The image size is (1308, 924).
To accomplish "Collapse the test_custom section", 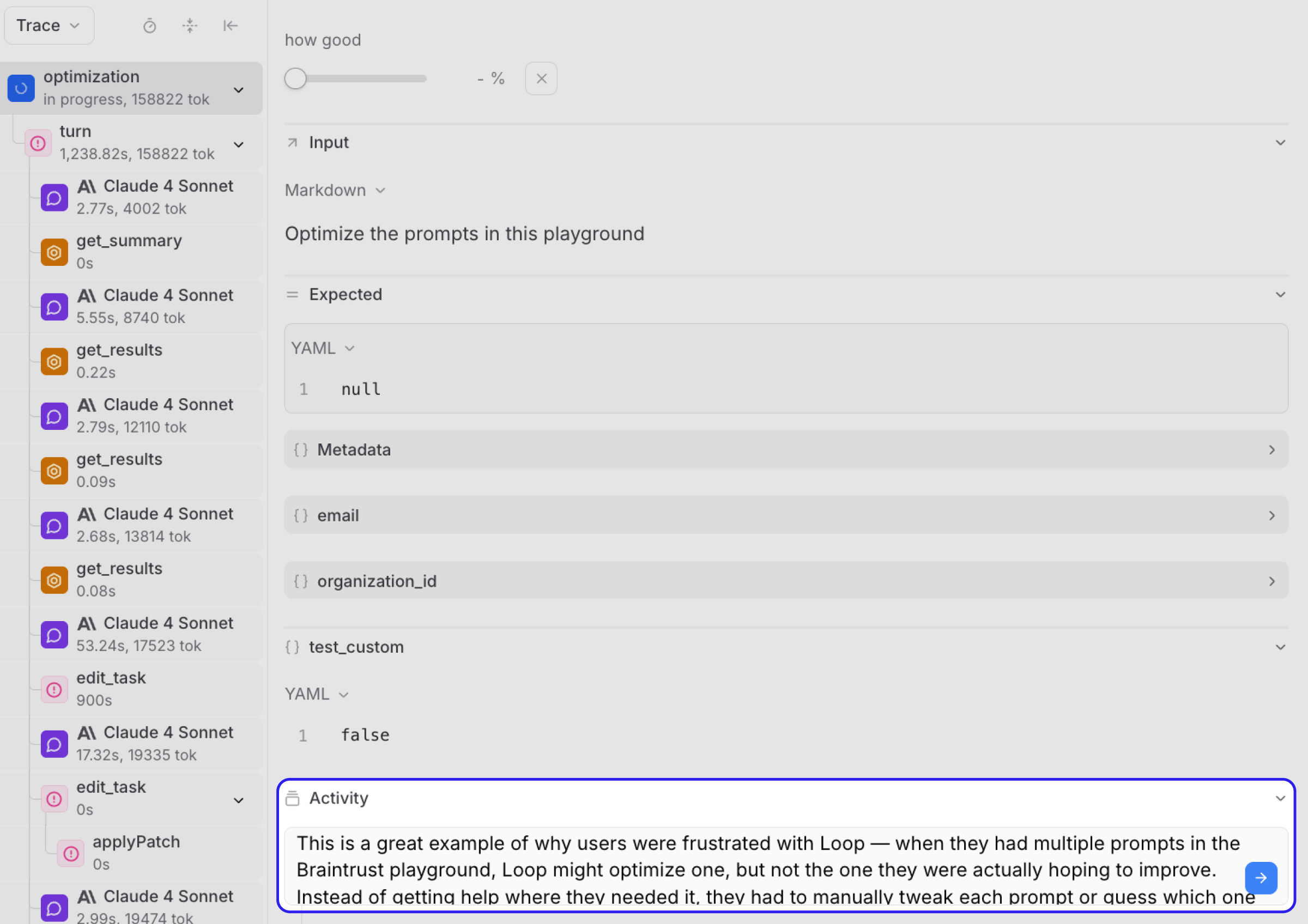I will click(1280, 647).
